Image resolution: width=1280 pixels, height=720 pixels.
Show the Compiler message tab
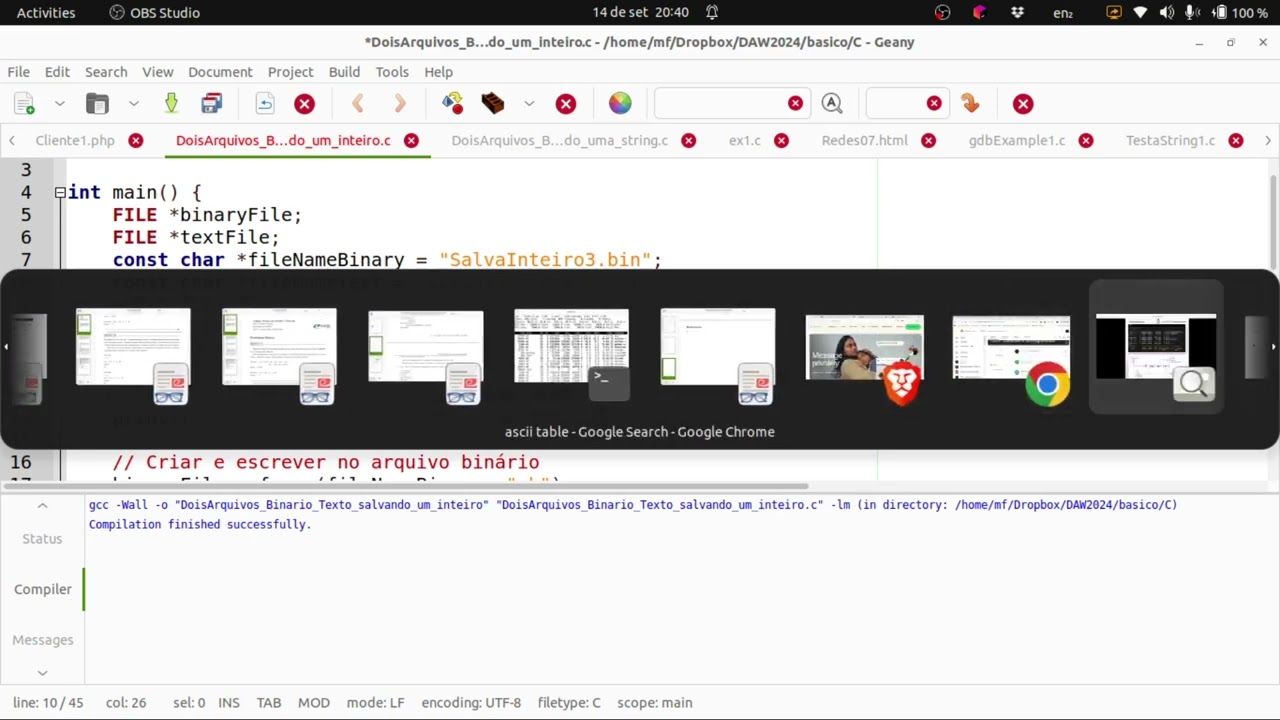click(x=42, y=589)
